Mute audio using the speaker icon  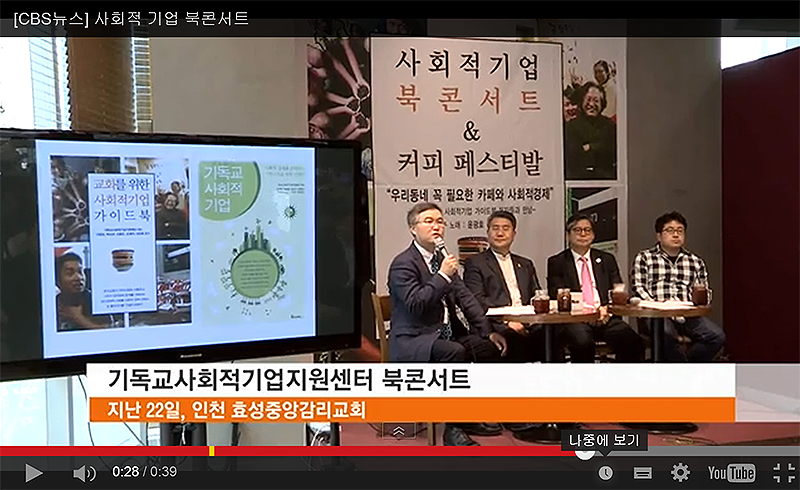(84, 473)
